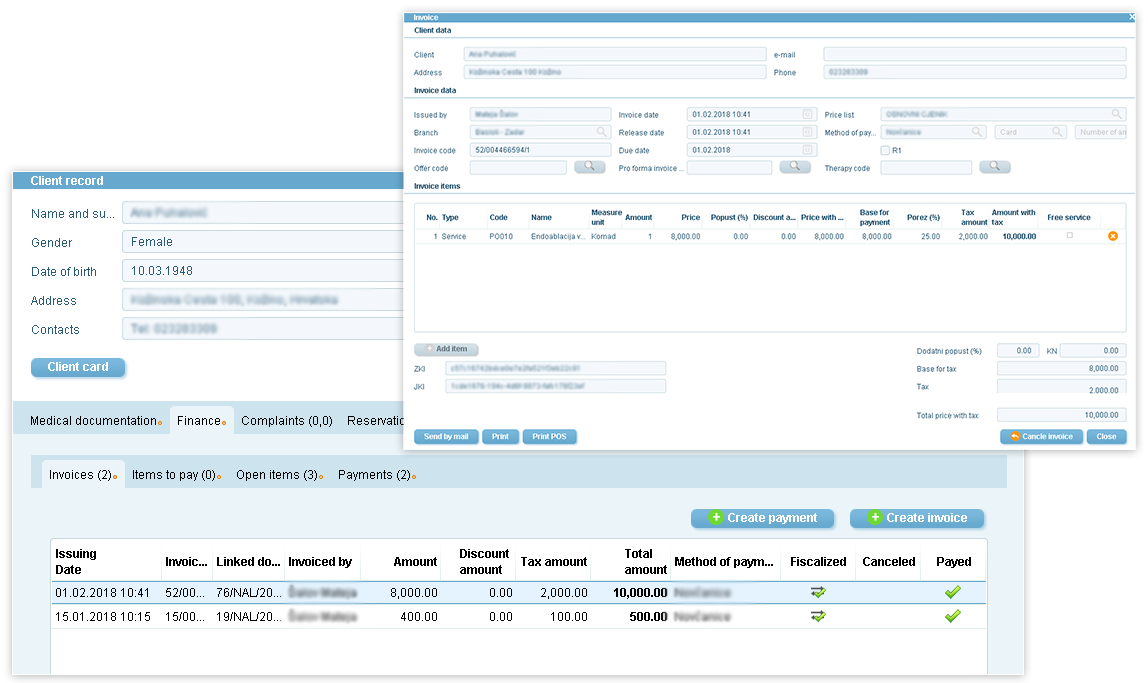Open the Due date calendar picker

pos(808,150)
